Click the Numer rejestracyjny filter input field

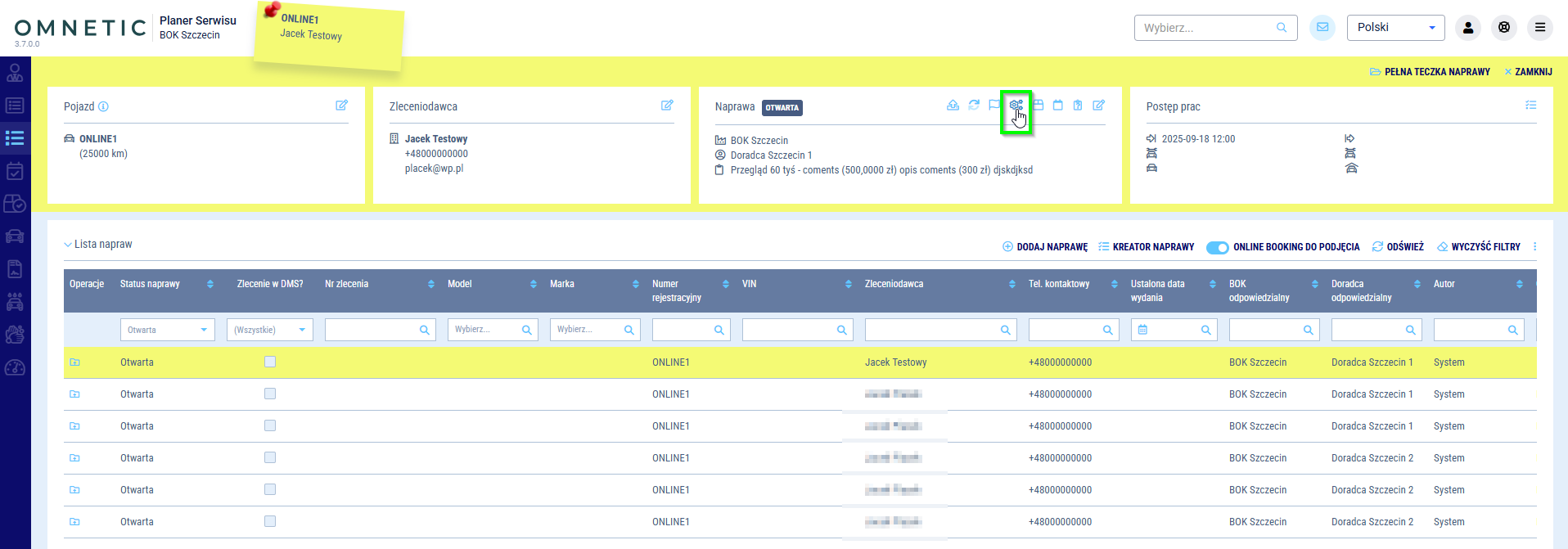click(683, 330)
